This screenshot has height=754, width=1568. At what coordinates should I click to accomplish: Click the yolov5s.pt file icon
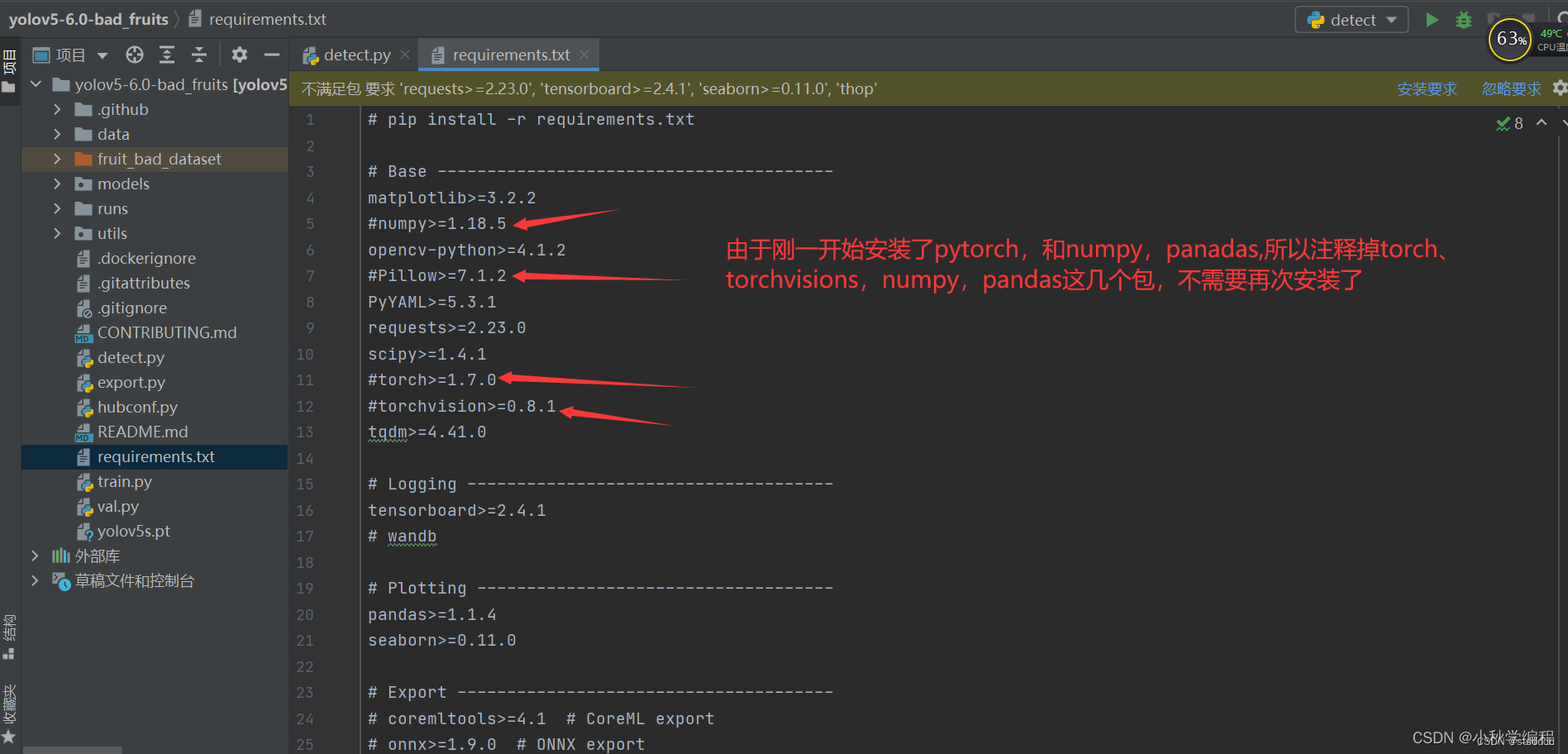84,532
